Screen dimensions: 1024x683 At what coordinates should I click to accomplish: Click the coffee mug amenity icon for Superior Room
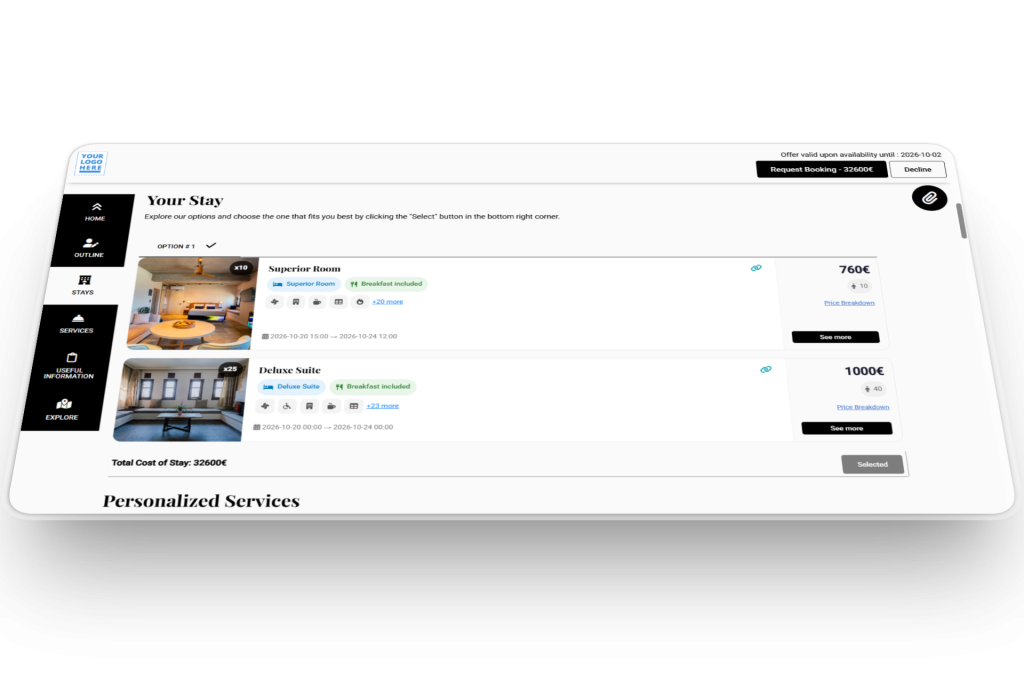point(317,302)
